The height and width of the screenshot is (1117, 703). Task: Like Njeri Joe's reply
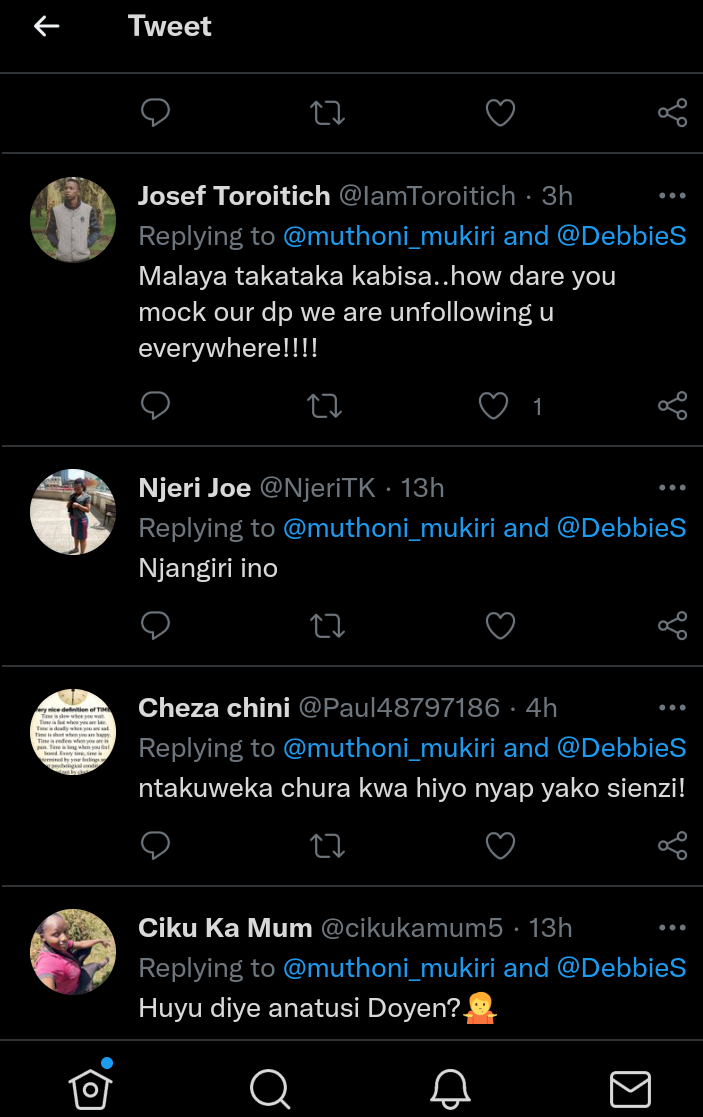499,626
